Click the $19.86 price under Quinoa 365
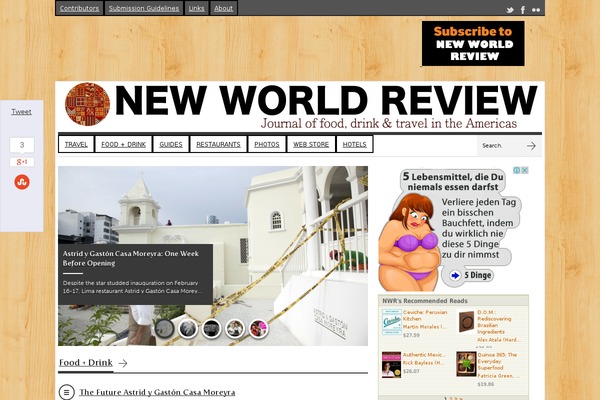Viewport: 600px width, 400px height. (486, 384)
